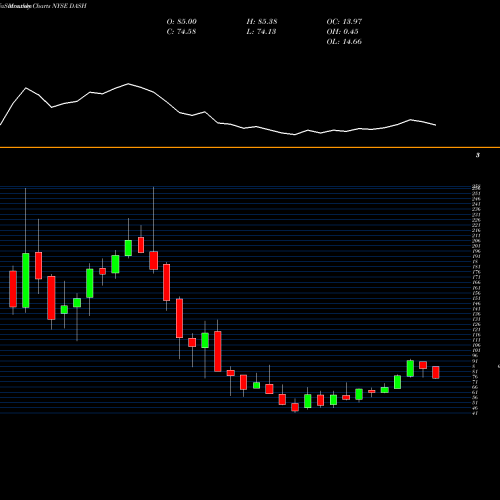Click the '91' price axis label
500x500 pixels.
(475, 361)
